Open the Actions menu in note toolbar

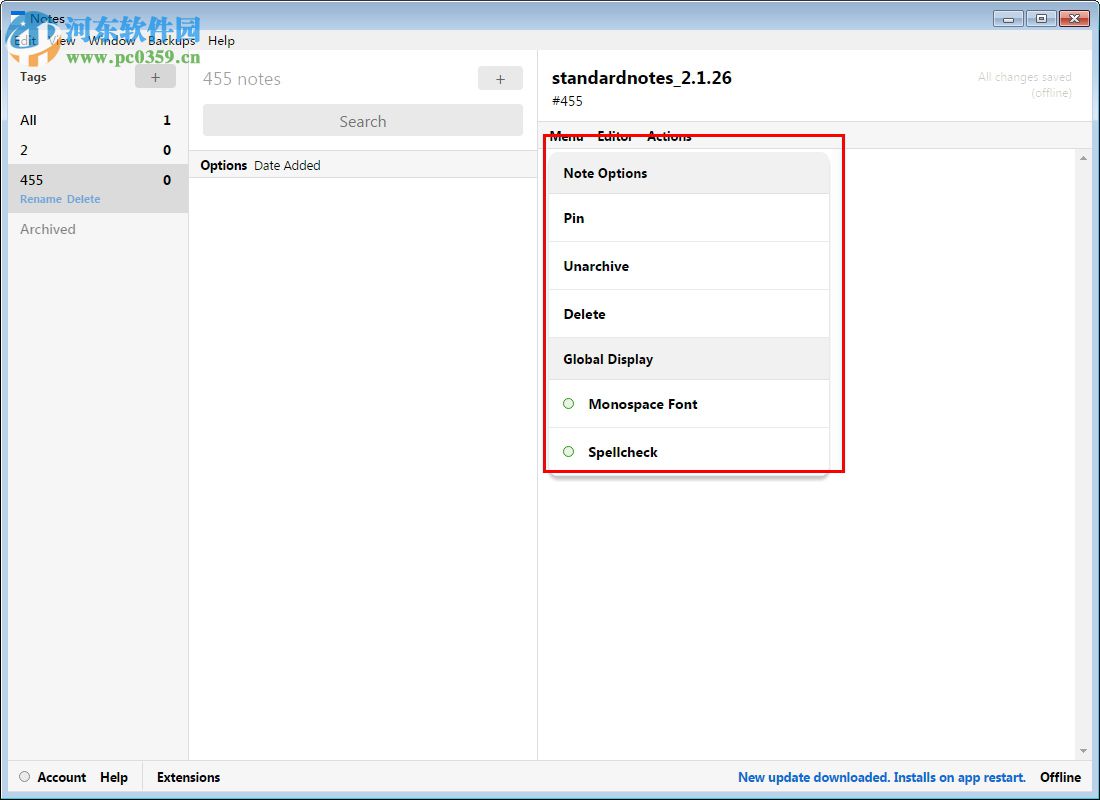point(669,136)
